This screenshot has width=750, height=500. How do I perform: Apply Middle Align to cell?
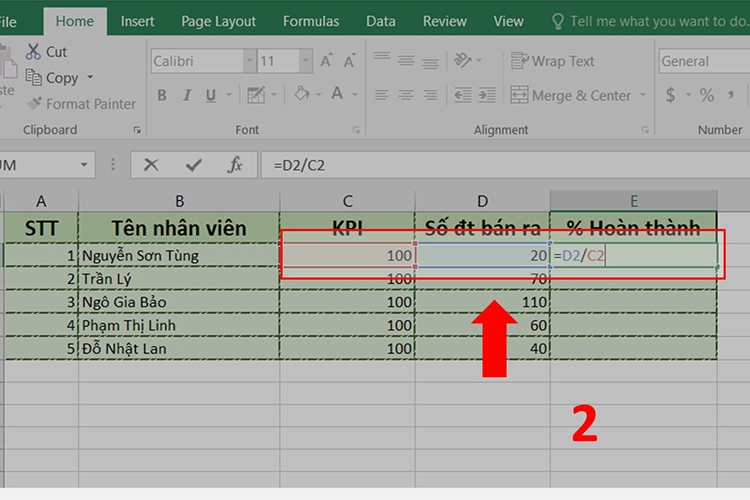(x=406, y=60)
